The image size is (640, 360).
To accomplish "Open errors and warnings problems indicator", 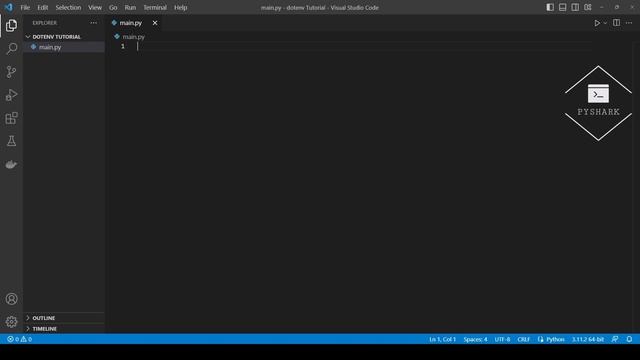I will point(19,339).
